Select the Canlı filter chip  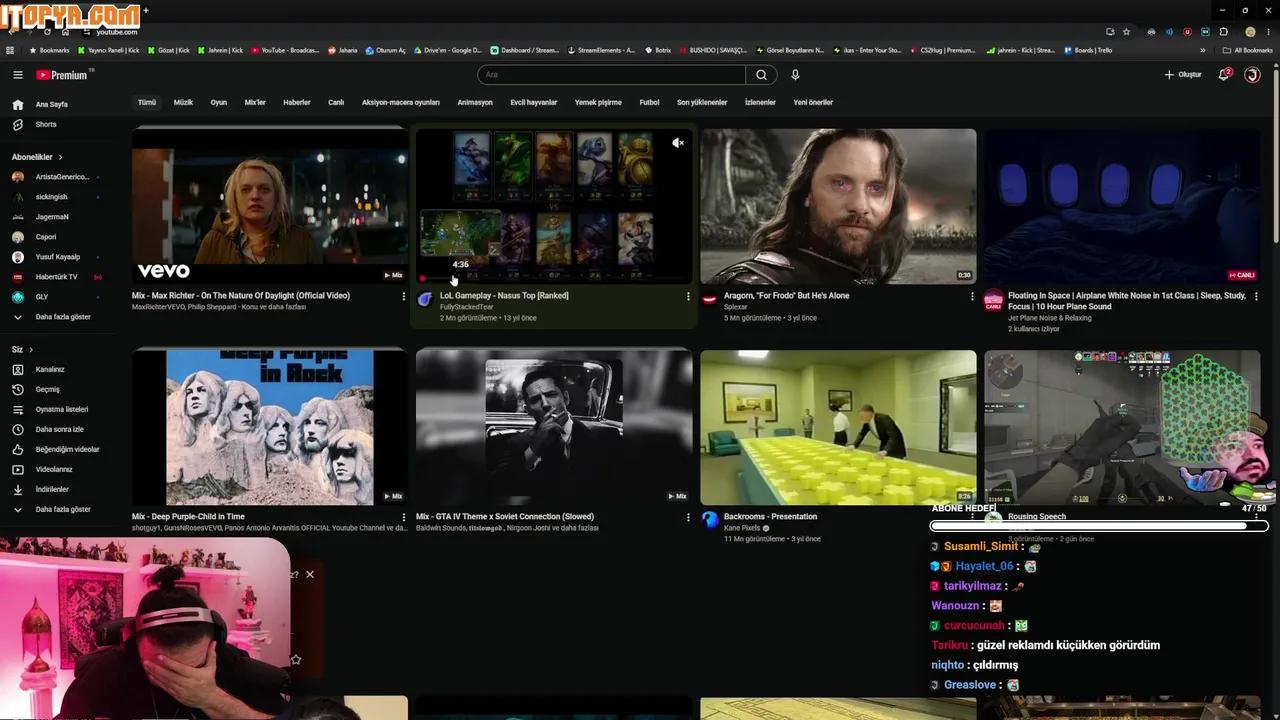click(336, 102)
